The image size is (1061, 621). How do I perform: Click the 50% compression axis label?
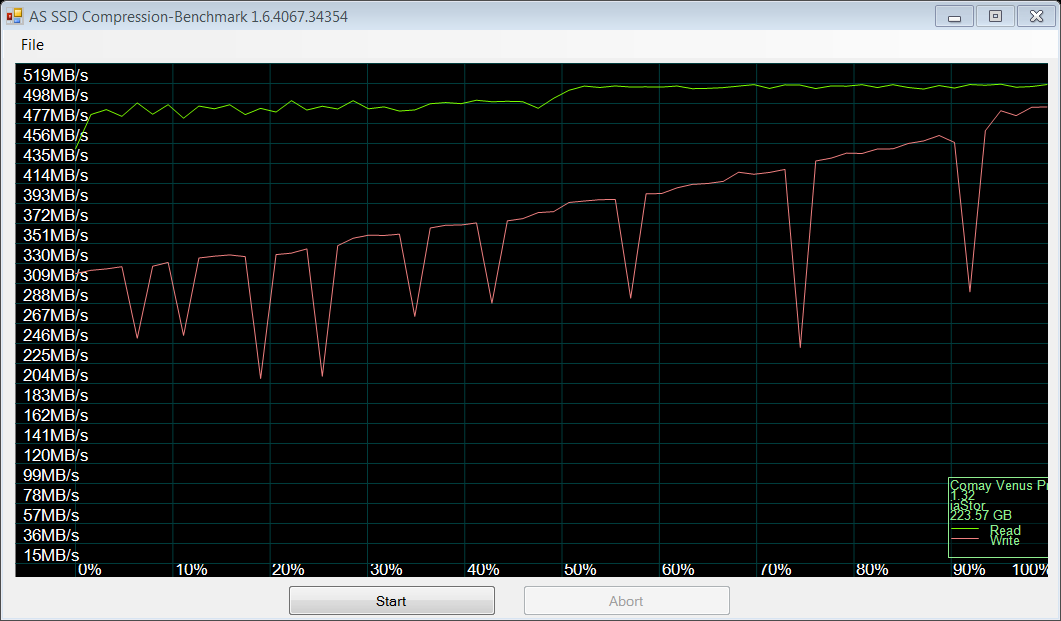[581, 570]
